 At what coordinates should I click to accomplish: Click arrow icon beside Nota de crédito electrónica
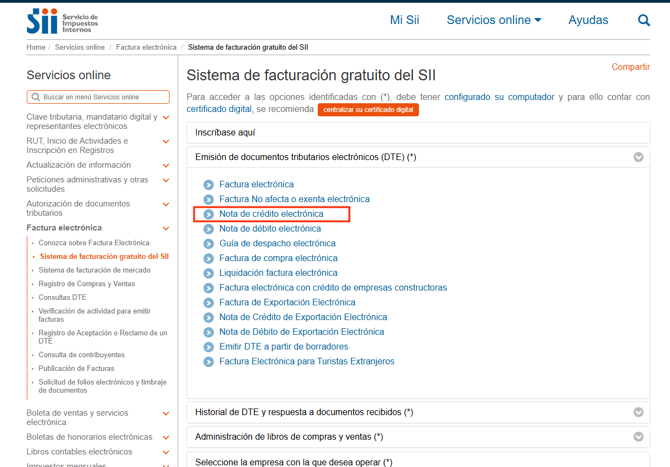(209, 214)
